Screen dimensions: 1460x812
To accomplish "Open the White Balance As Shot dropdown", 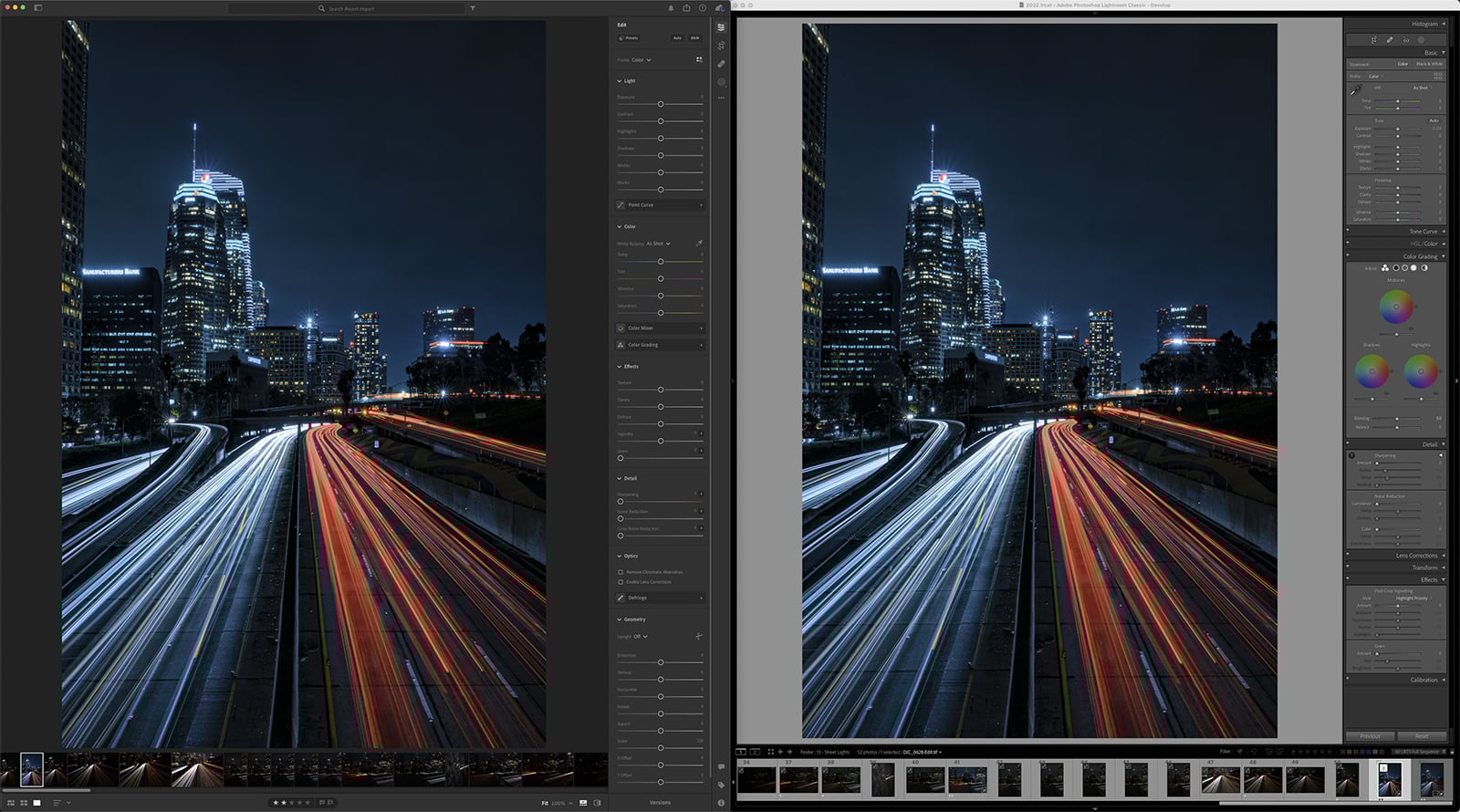I will point(658,244).
